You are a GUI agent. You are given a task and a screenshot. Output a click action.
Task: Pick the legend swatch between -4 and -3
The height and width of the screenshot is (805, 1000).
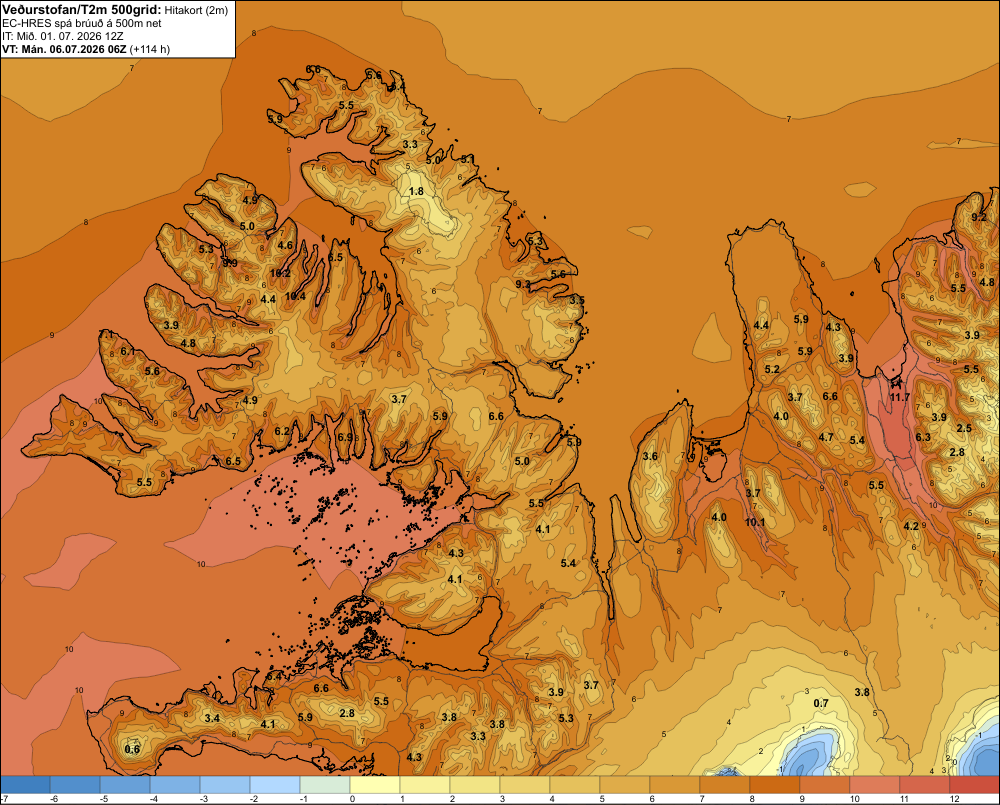pos(175,785)
